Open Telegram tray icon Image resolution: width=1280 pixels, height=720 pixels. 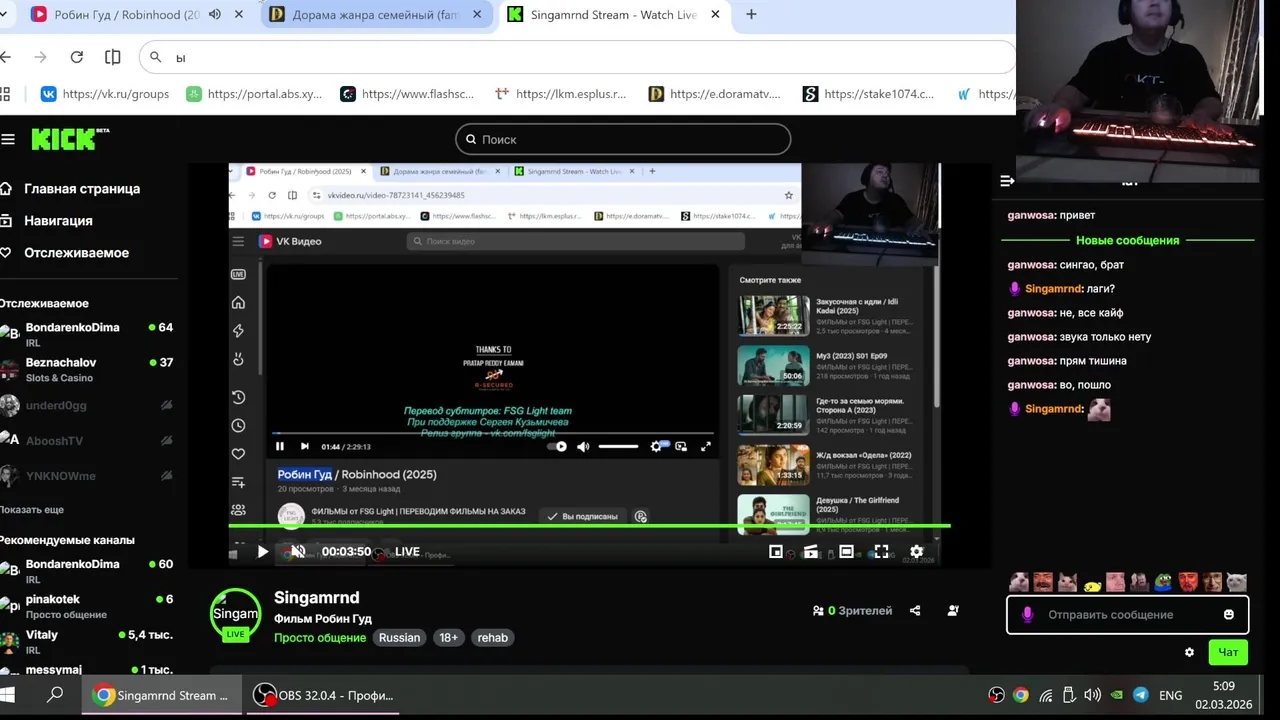1140,695
